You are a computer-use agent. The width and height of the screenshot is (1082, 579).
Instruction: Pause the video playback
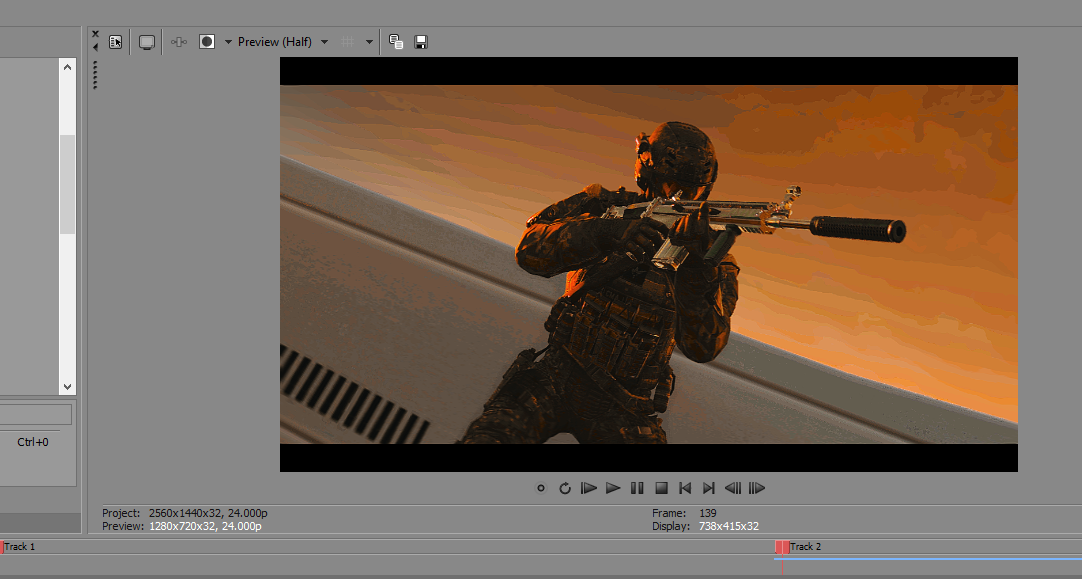point(637,488)
